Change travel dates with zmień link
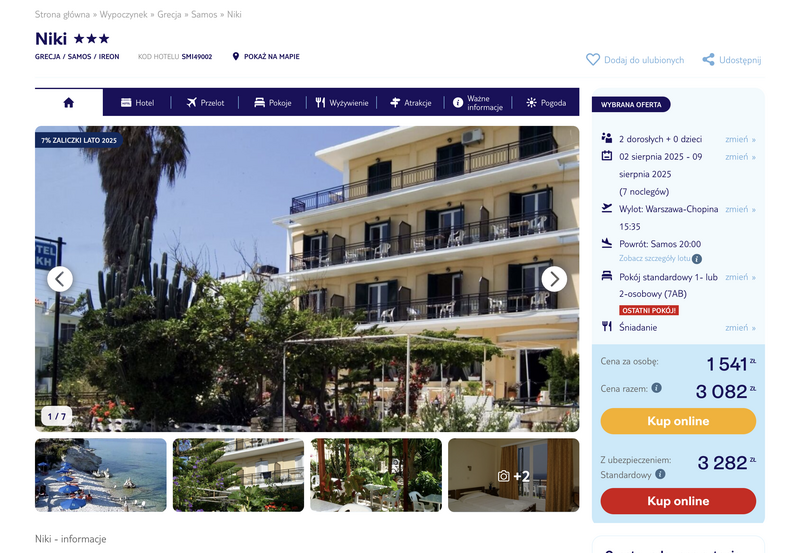 pos(740,157)
